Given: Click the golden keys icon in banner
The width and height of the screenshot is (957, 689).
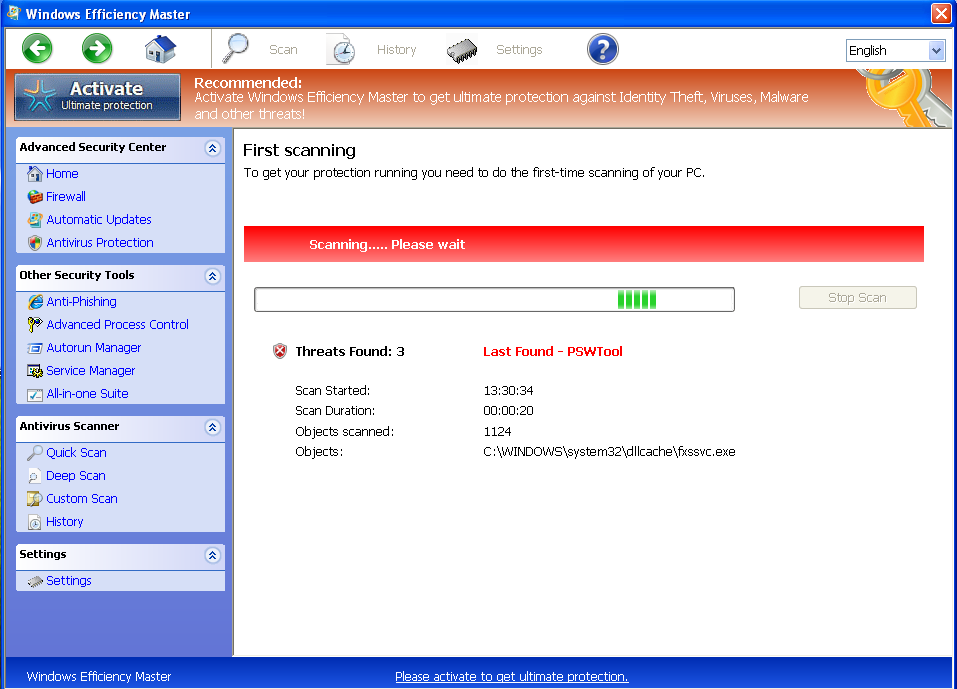Looking at the screenshot, I should pyautogui.click(x=905, y=98).
